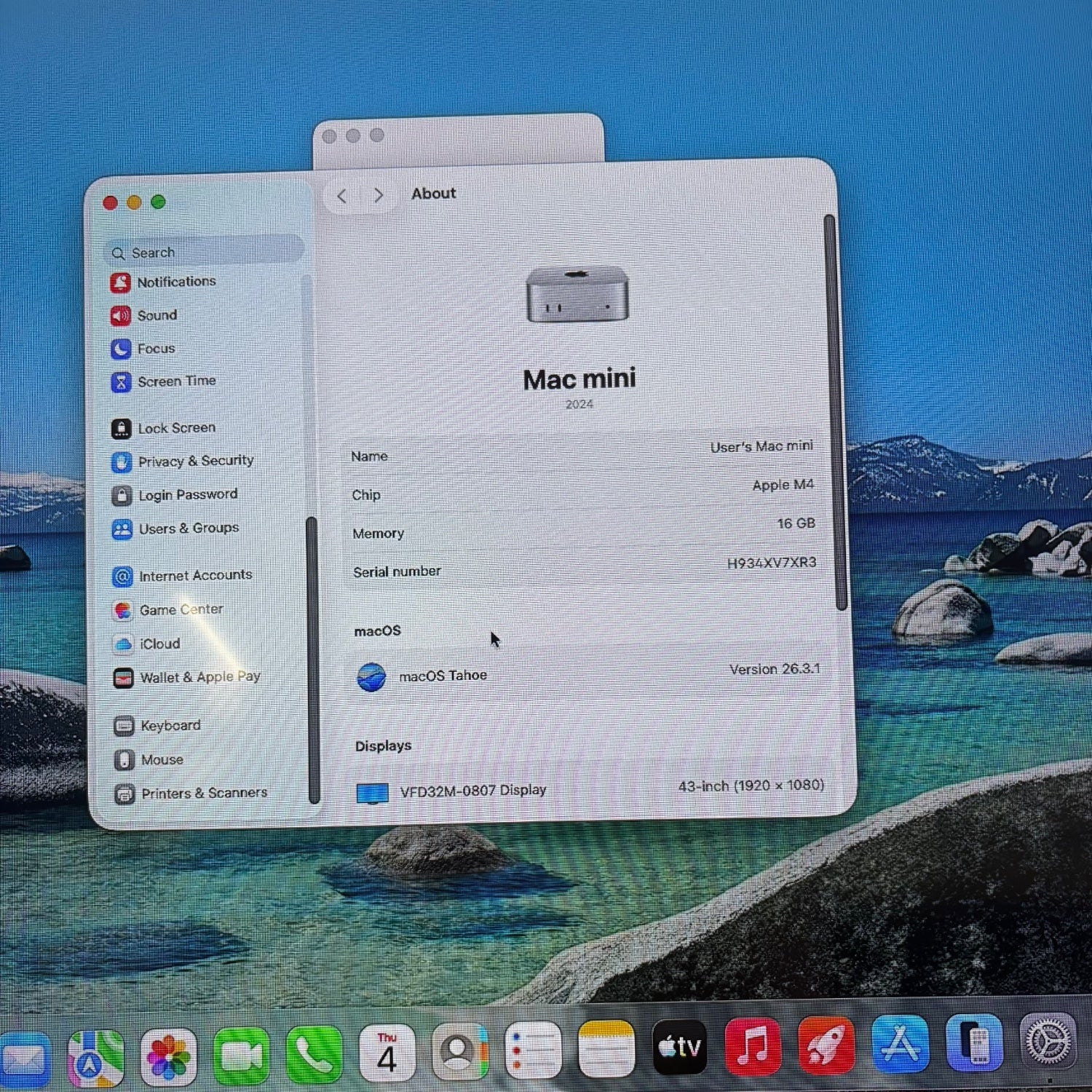The width and height of the screenshot is (1092, 1092).
Task: Select Game Center in the sidebar
Action: click(x=168, y=610)
